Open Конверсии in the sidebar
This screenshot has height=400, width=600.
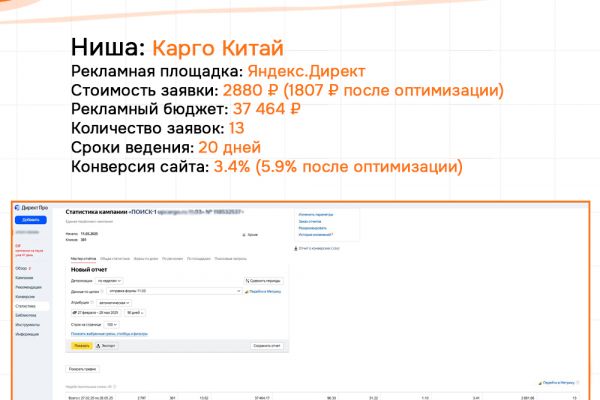[25, 297]
